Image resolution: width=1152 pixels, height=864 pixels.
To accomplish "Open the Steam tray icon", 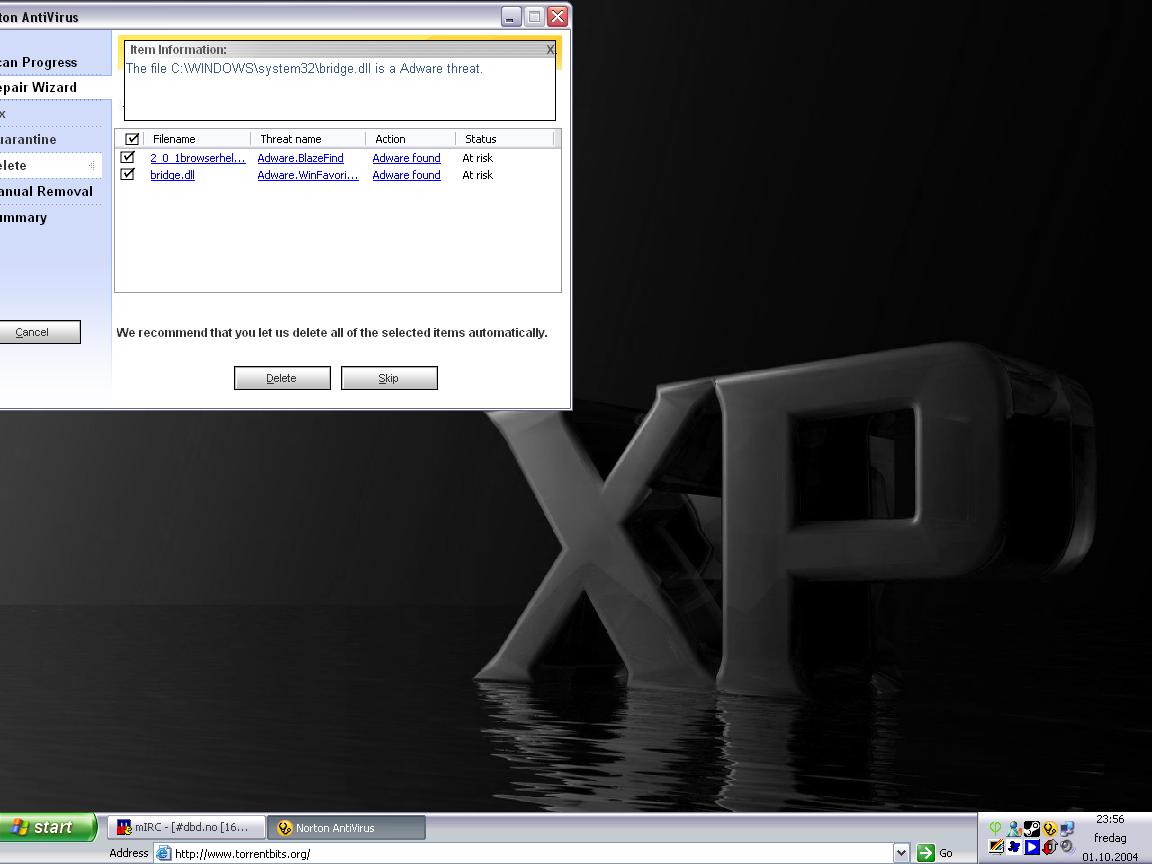I will click(1032, 829).
